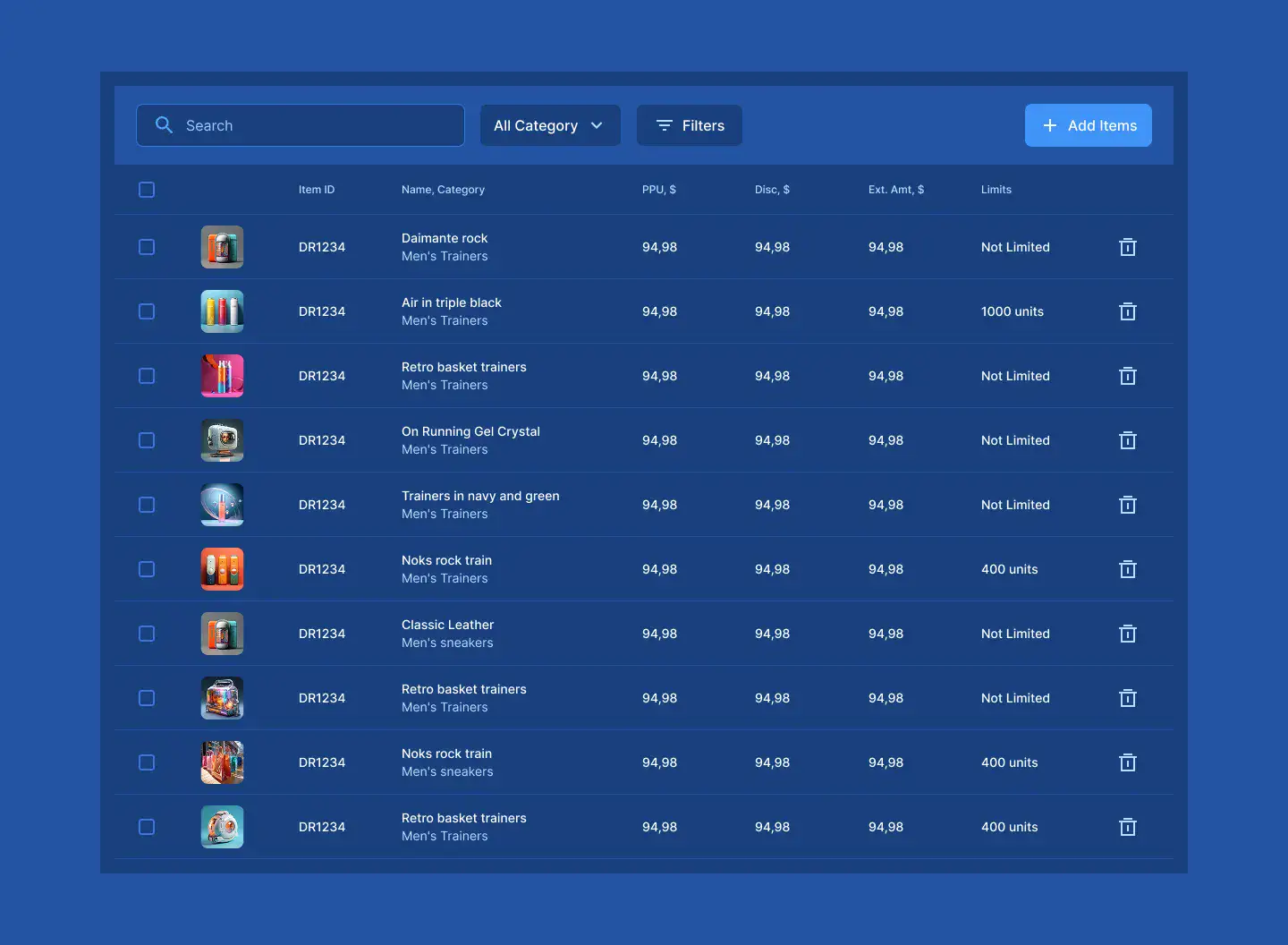
Task: Focus the Search input field
Action: pos(301,125)
